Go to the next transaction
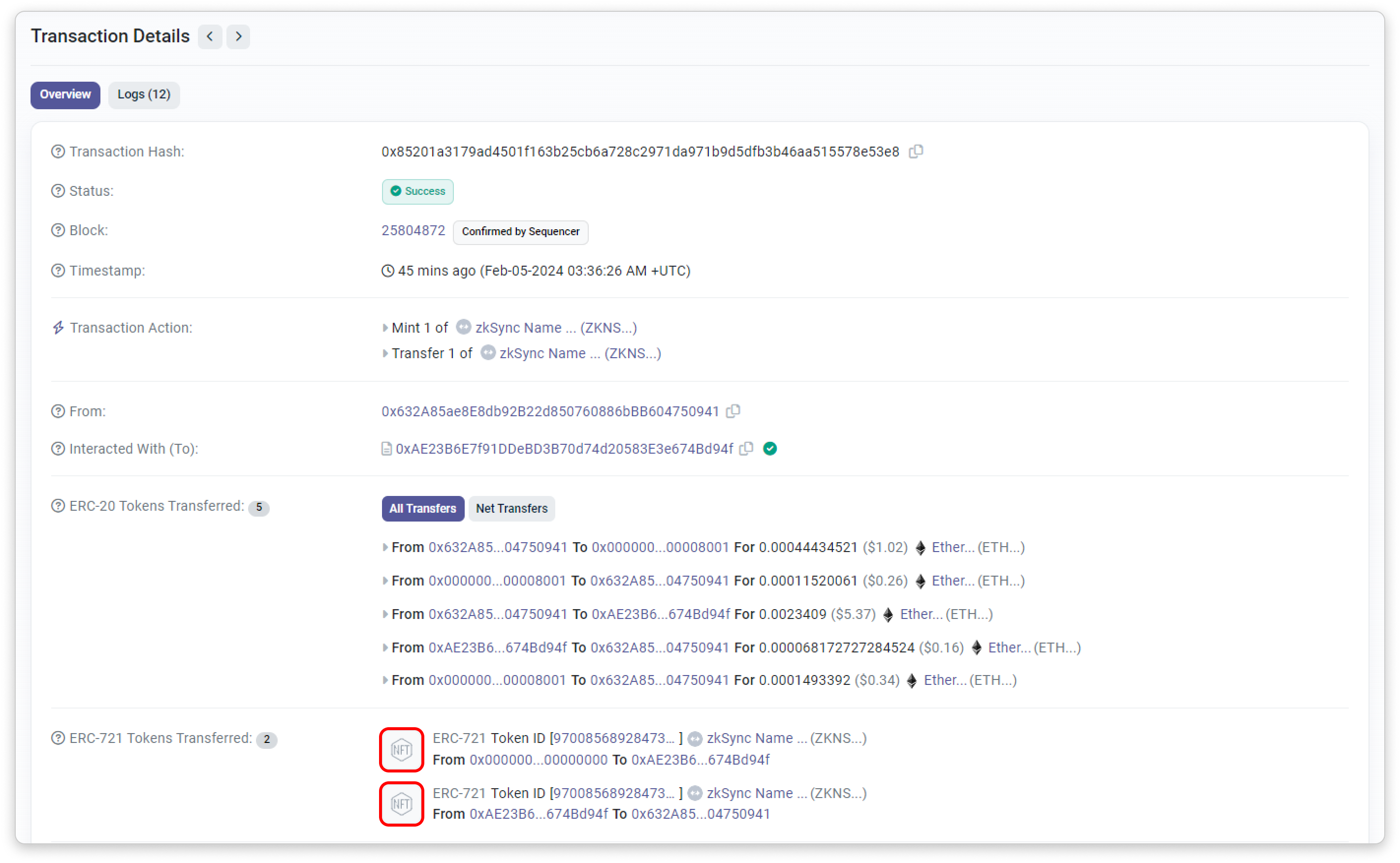Screen dimensions: 1400x863 coord(238,36)
